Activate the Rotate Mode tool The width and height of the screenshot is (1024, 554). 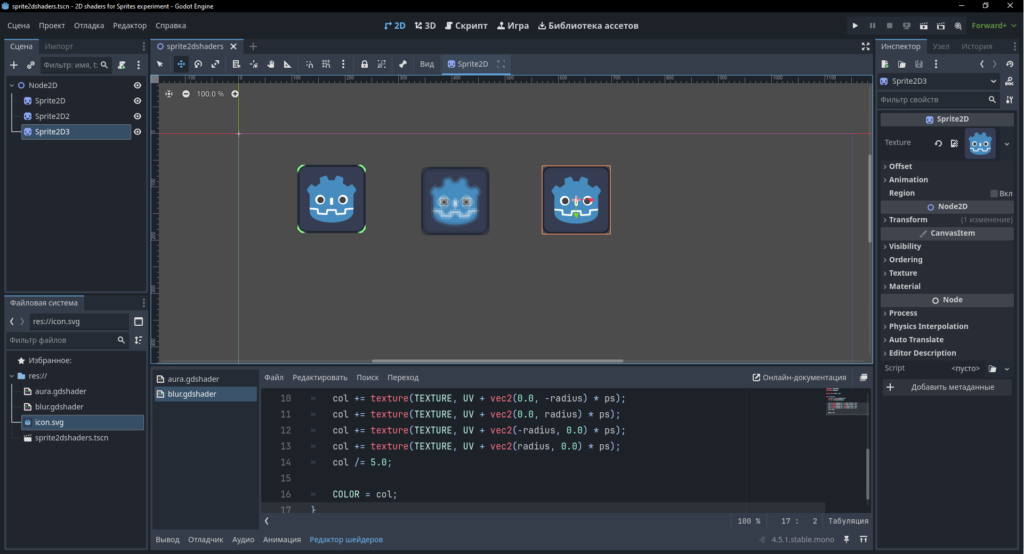coord(198,64)
